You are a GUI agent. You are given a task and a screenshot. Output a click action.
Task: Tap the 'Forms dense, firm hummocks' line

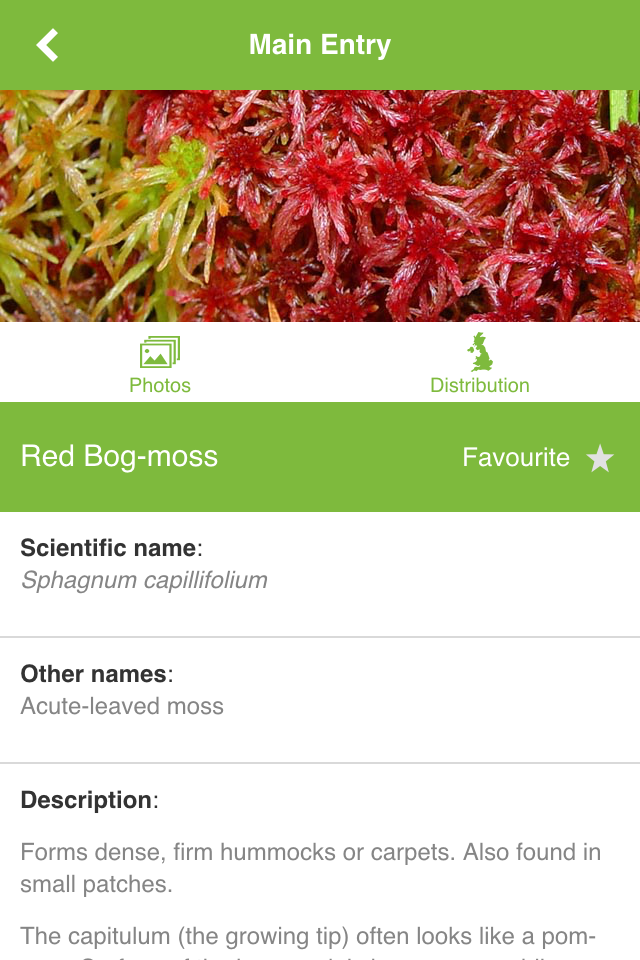click(x=310, y=852)
